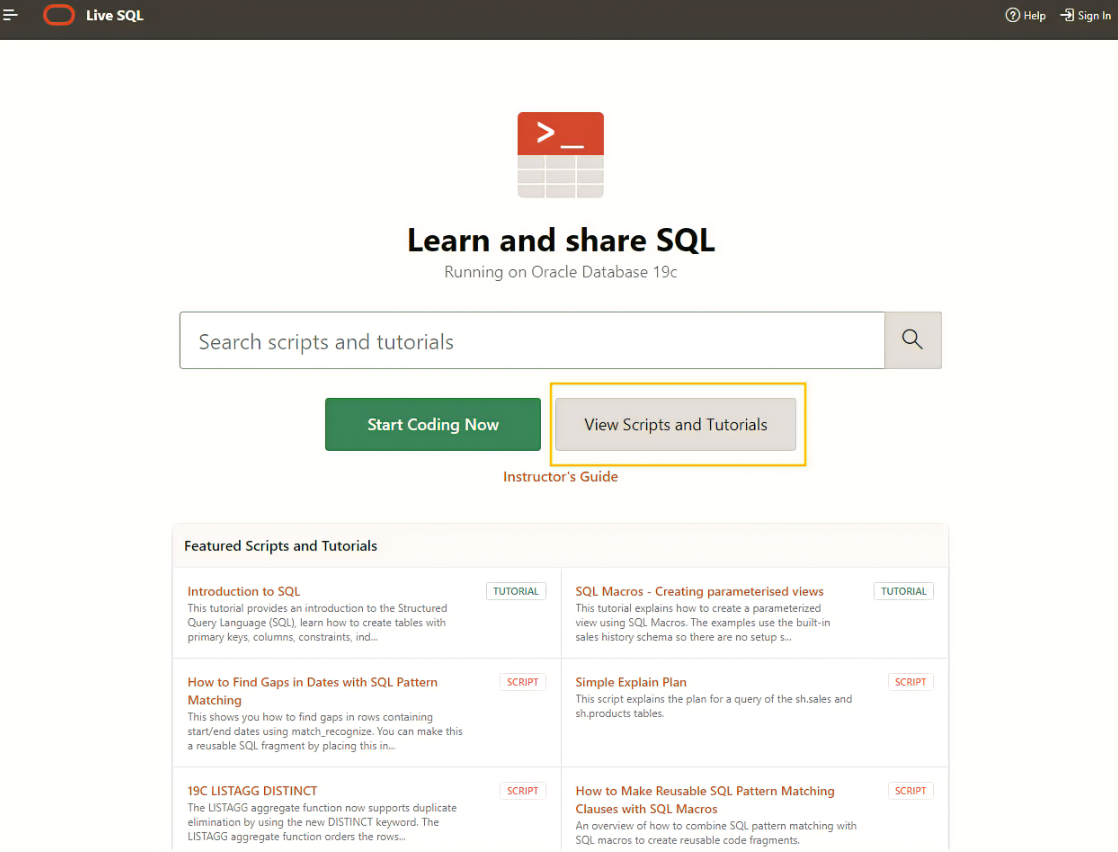Open the hamburger navigation menu
Image resolution: width=1118 pixels, height=852 pixels.
point(10,15)
